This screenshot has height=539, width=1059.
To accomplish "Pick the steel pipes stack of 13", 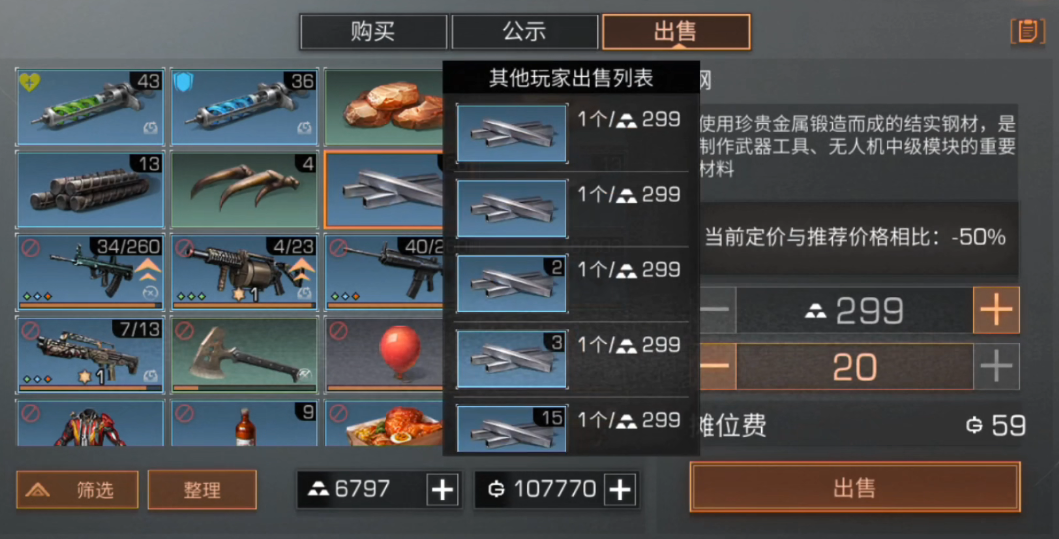I will point(90,190).
